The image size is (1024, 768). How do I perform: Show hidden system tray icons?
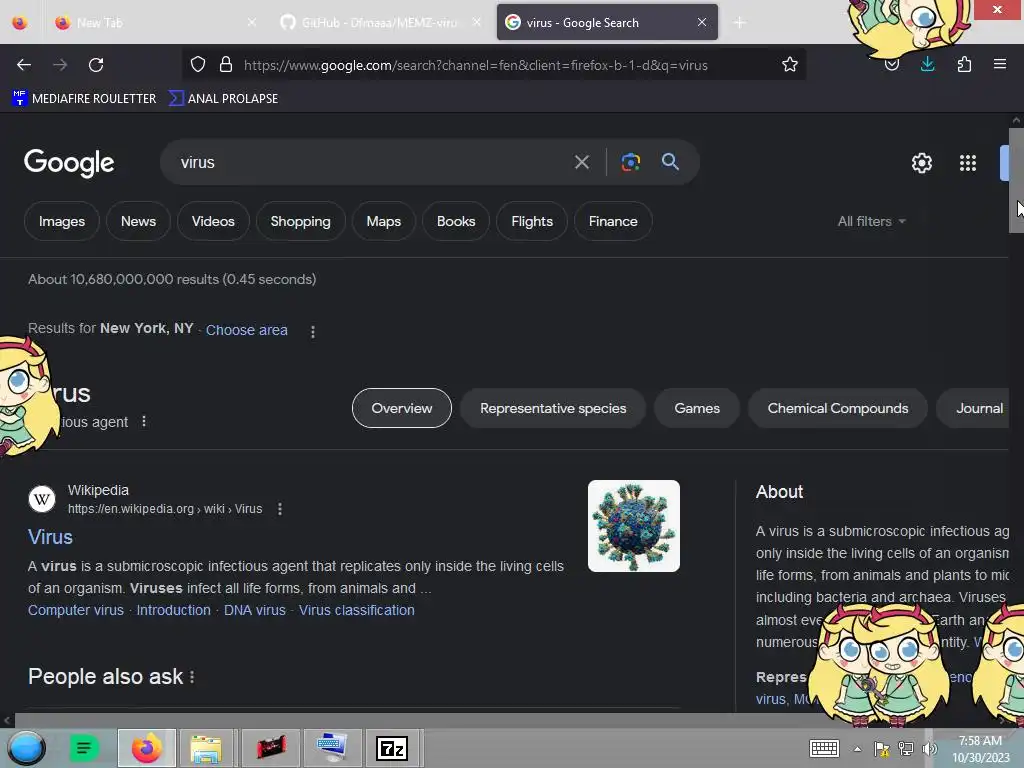click(857, 749)
